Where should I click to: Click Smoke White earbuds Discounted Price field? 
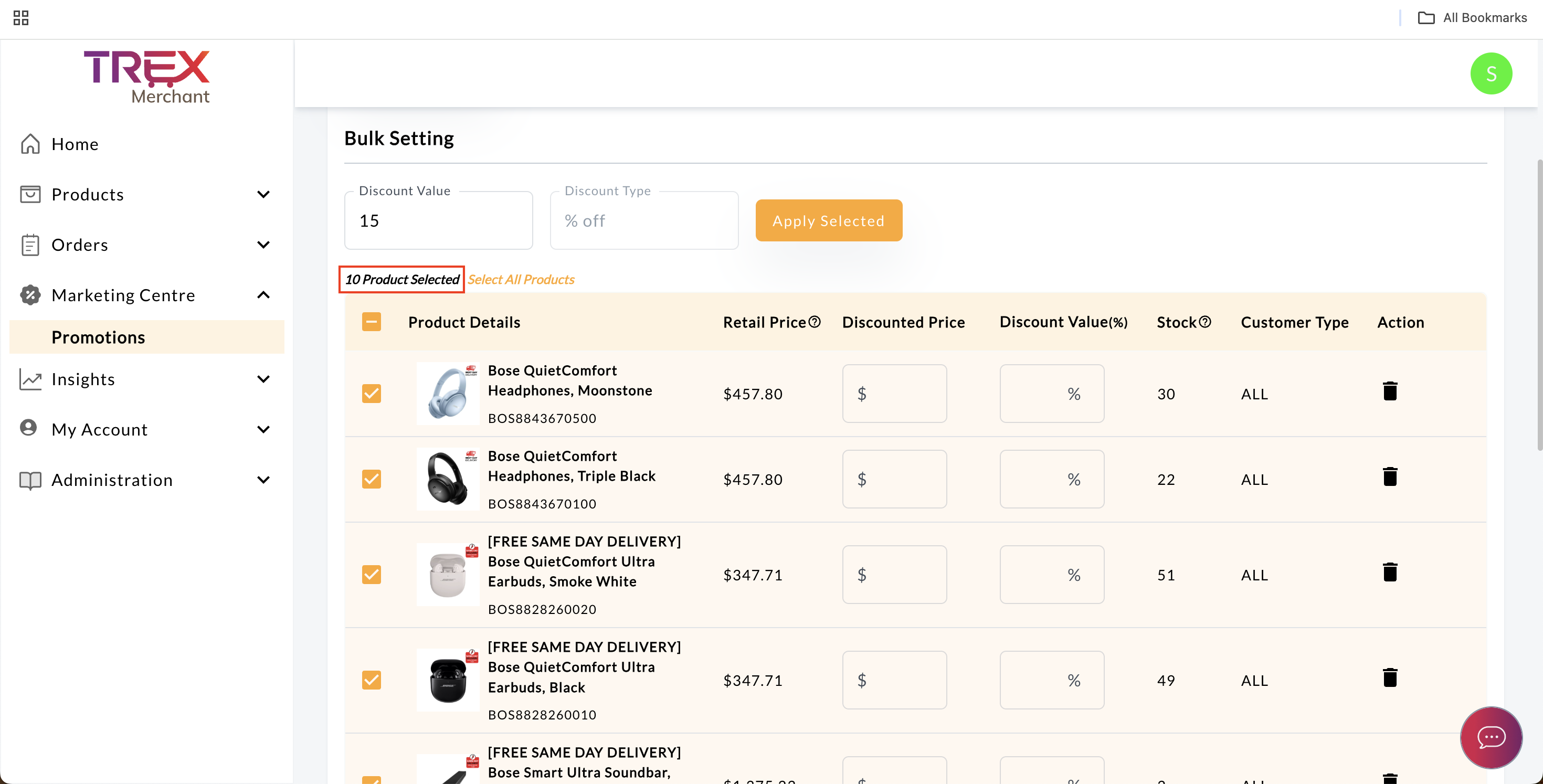894,575
